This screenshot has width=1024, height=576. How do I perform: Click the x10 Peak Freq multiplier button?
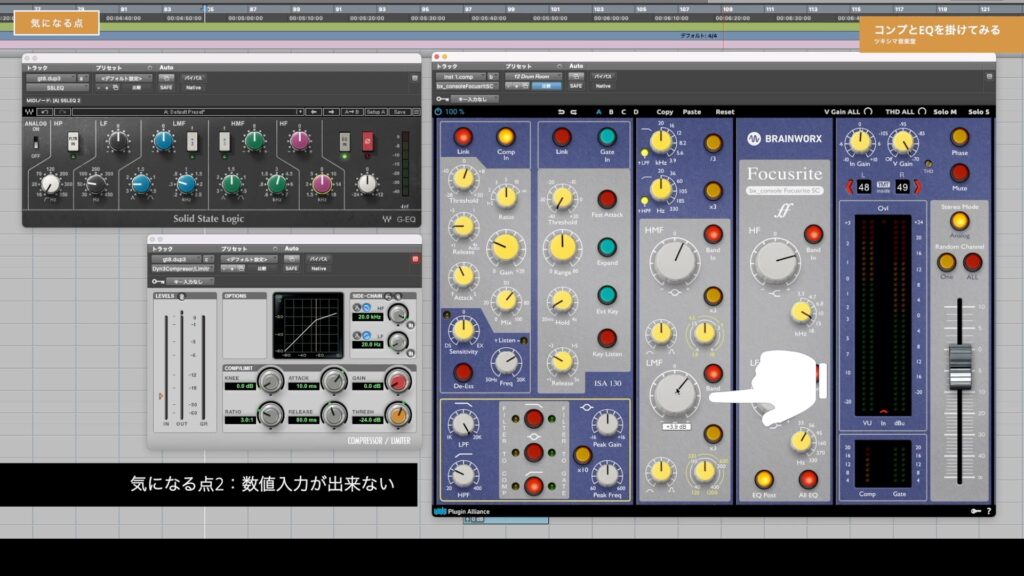pos(582,455)
